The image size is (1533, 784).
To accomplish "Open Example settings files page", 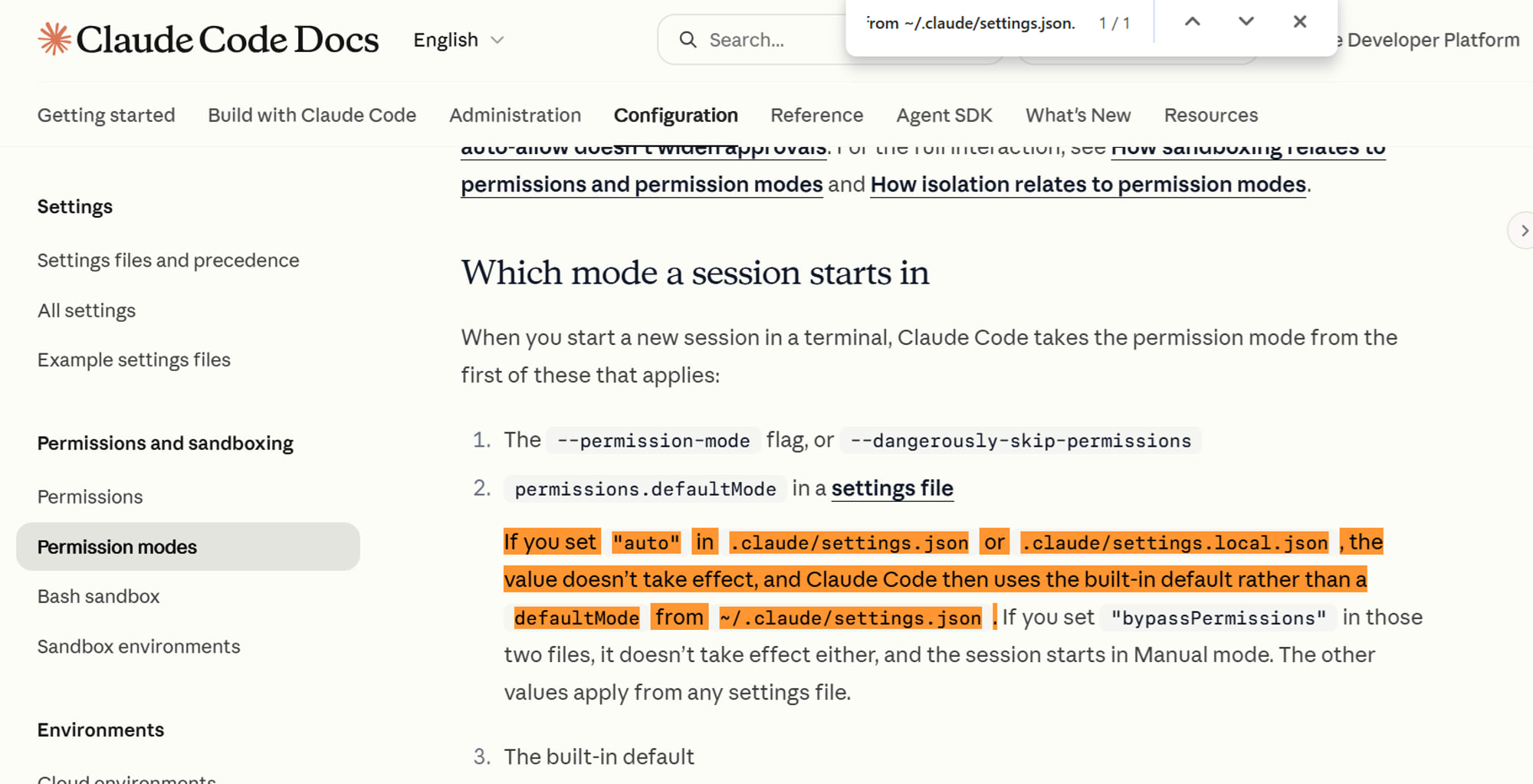I will pos(134,360).
